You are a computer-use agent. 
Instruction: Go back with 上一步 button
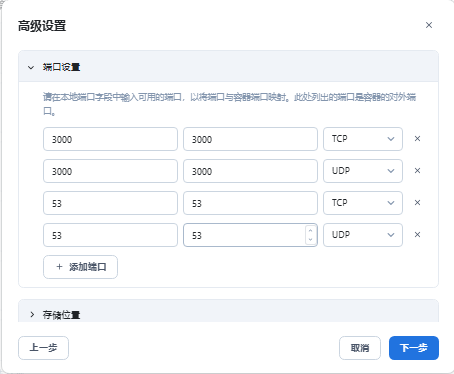click(43, 348)
